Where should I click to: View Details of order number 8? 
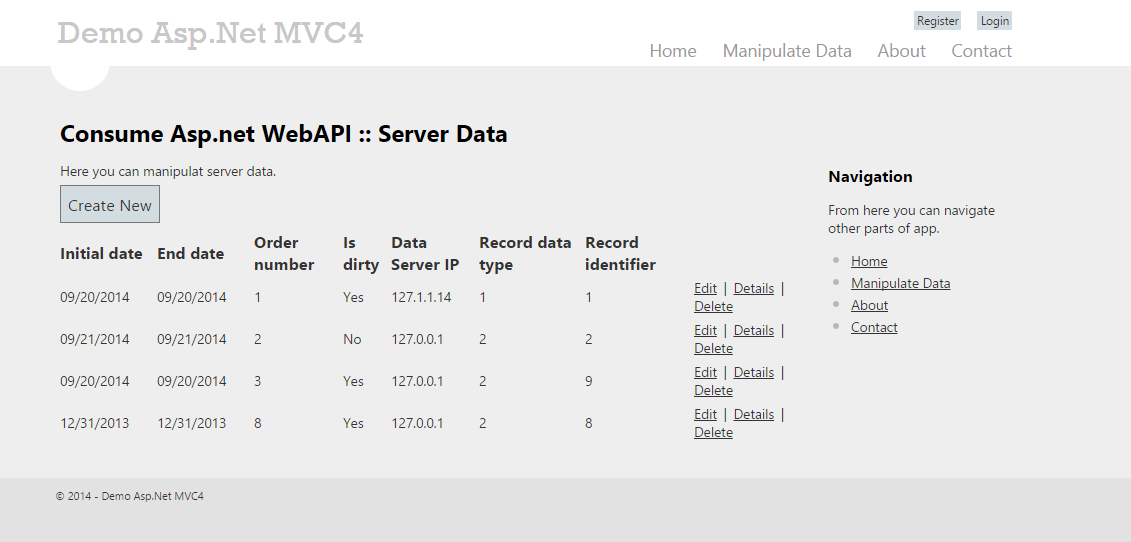[x=753, y=414]
